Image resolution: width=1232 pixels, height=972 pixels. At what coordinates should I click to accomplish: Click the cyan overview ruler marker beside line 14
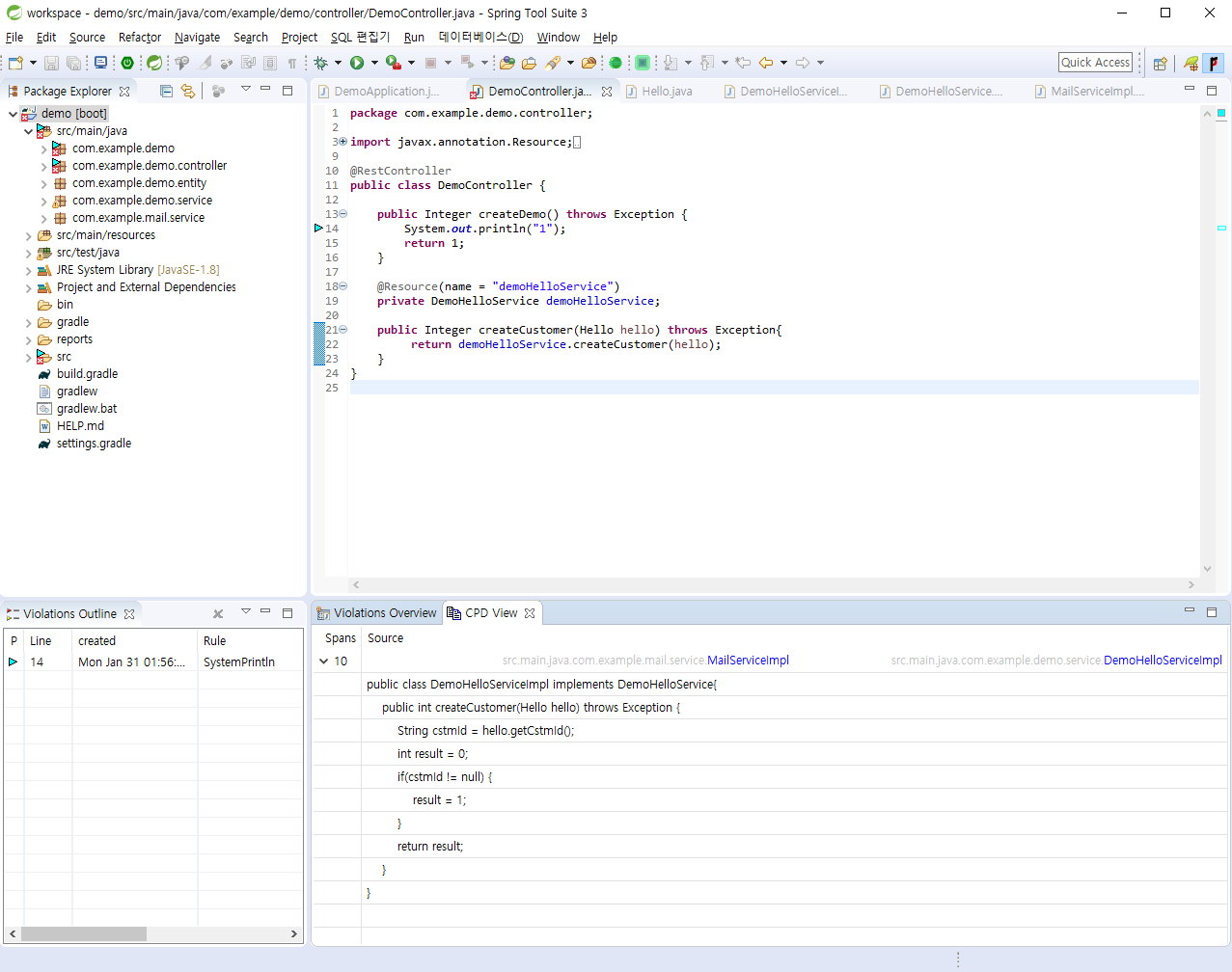tap(1221, 229)
